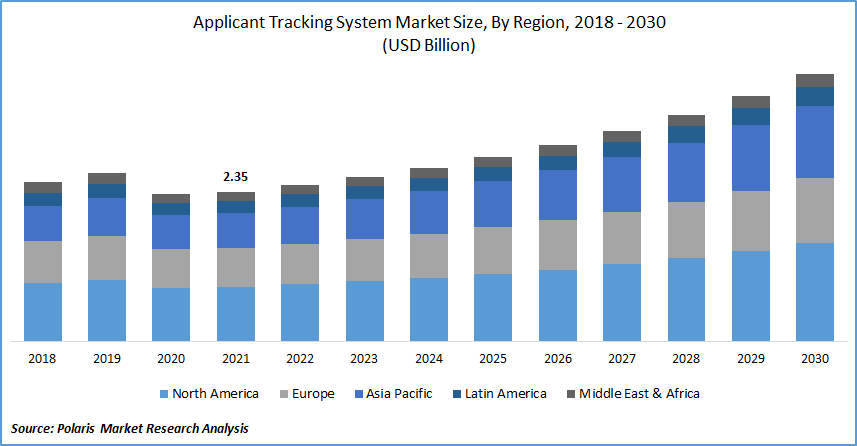Screen dimensions: 857x446
Task: Click Europe segment of the 2030 bar
Action: coord(814,210)
